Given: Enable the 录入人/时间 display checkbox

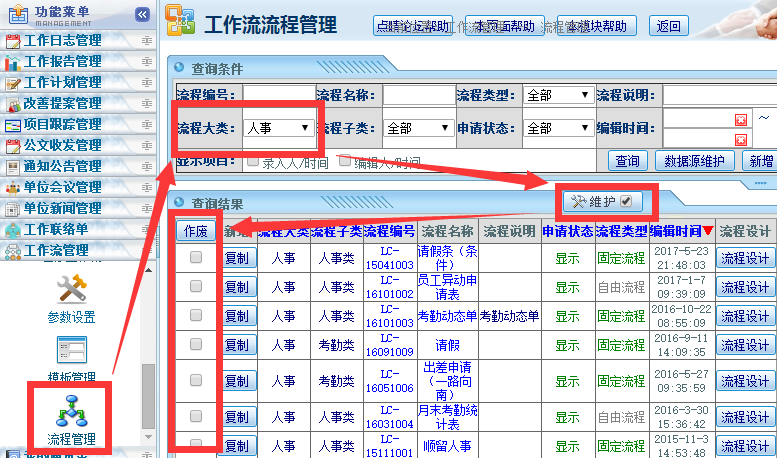Looking at the screenshot, I should 253,160.
